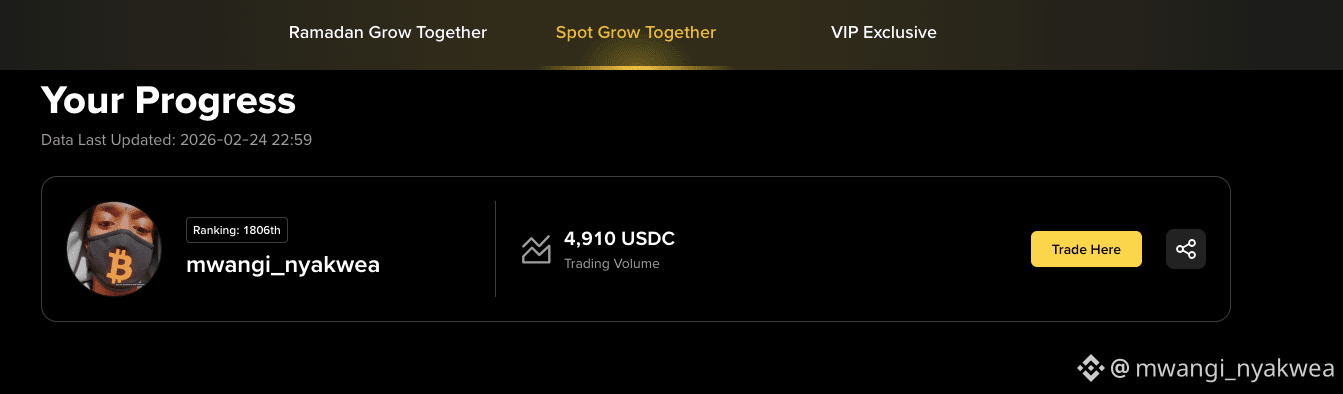
Task: Click the yellow Trade Here button
Action: pos(1086,249)
